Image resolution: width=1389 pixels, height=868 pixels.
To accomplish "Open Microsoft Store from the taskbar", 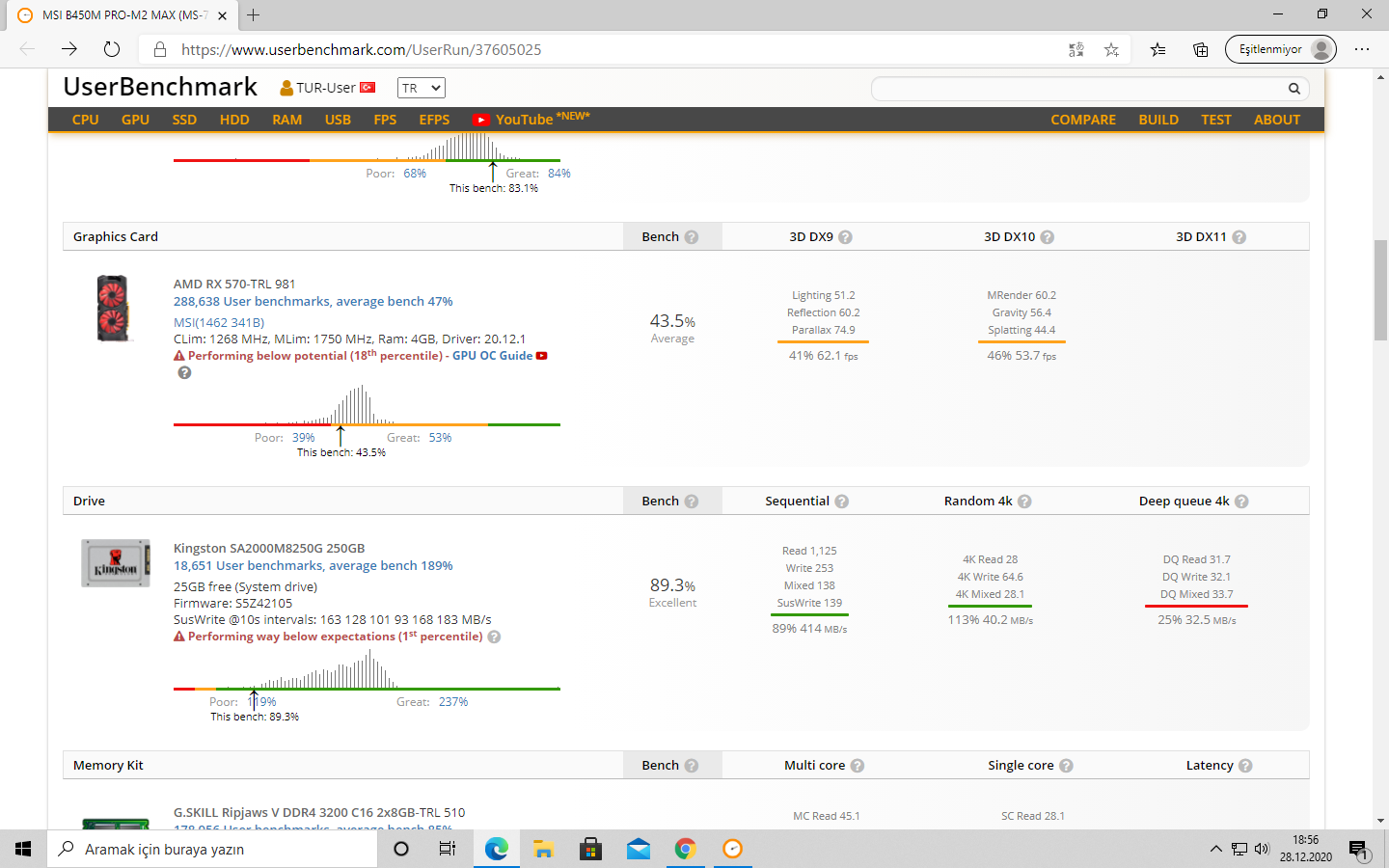I will [x=590, y=849].
